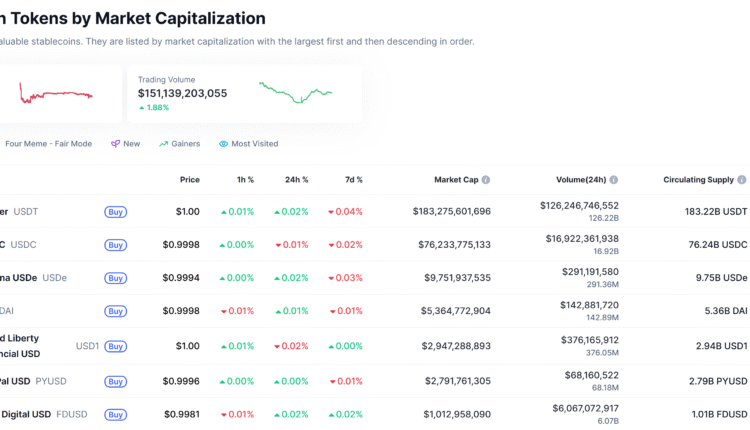Select the Four Meme - Fair Mode tab
Image resolution: width=750 pixels, height=430 pixels.
click(48, 144)
